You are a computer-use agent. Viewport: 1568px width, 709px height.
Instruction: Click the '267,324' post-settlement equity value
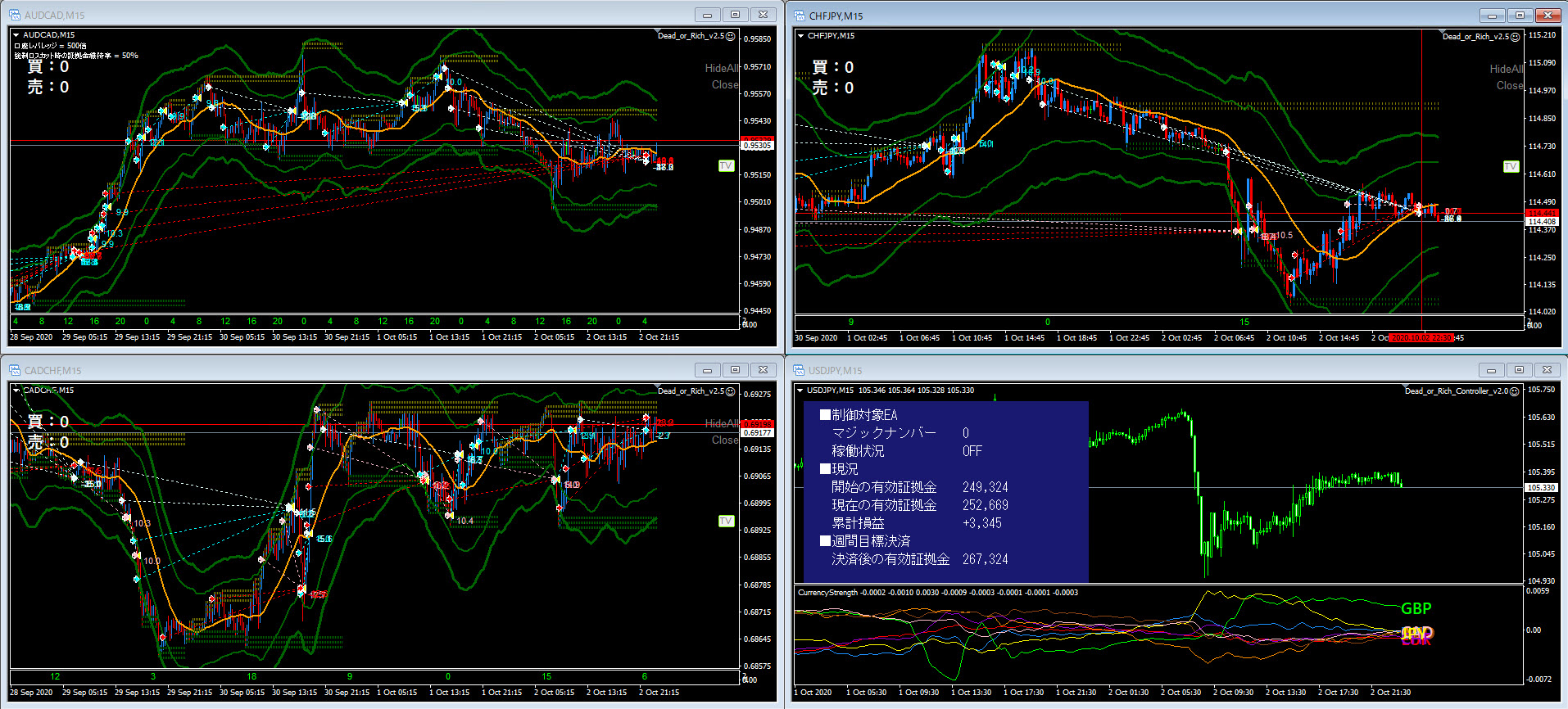pyautogui.click(x=986, y=559)
